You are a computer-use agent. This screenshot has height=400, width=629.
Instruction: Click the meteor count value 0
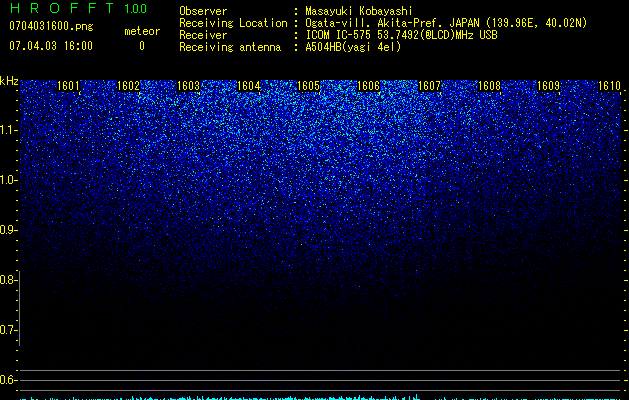[x=142, y=46]
